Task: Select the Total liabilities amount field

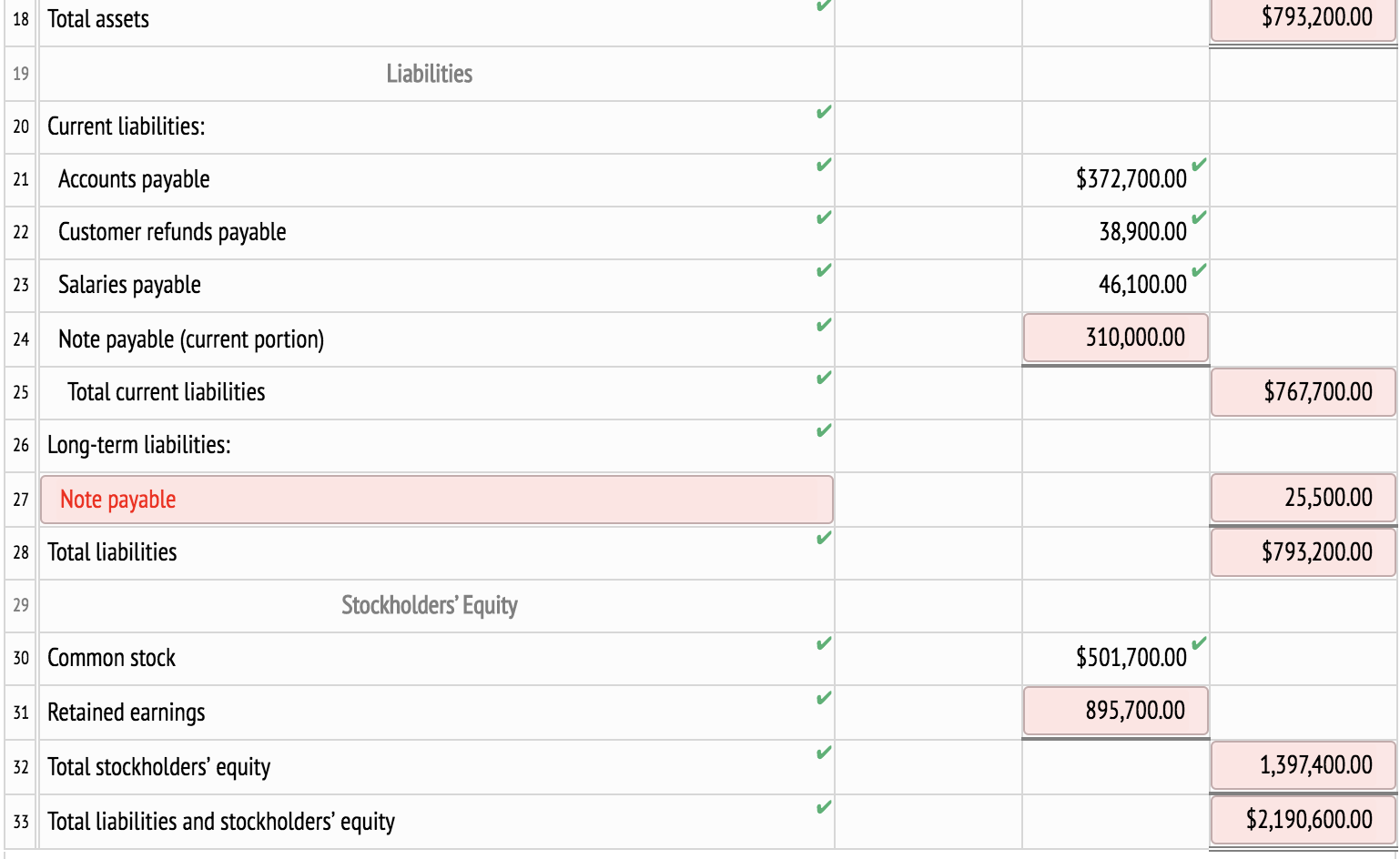Action: click(x=1302, y=552)
